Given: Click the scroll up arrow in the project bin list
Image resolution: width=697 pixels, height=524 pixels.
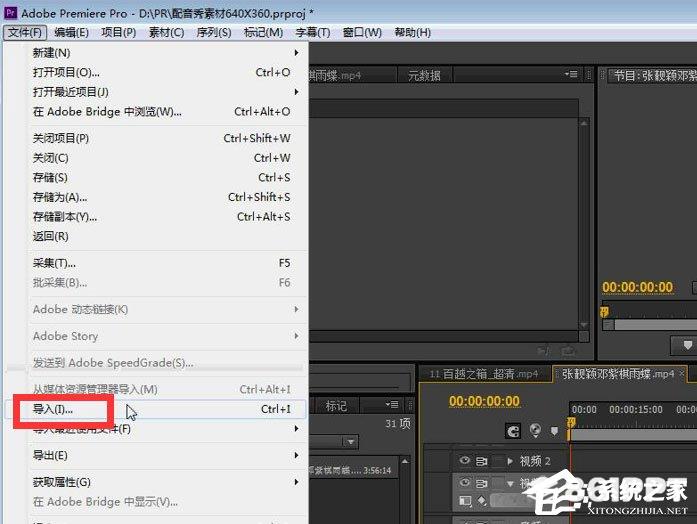Looking at the screenshot, I should (x=405, y=461).
